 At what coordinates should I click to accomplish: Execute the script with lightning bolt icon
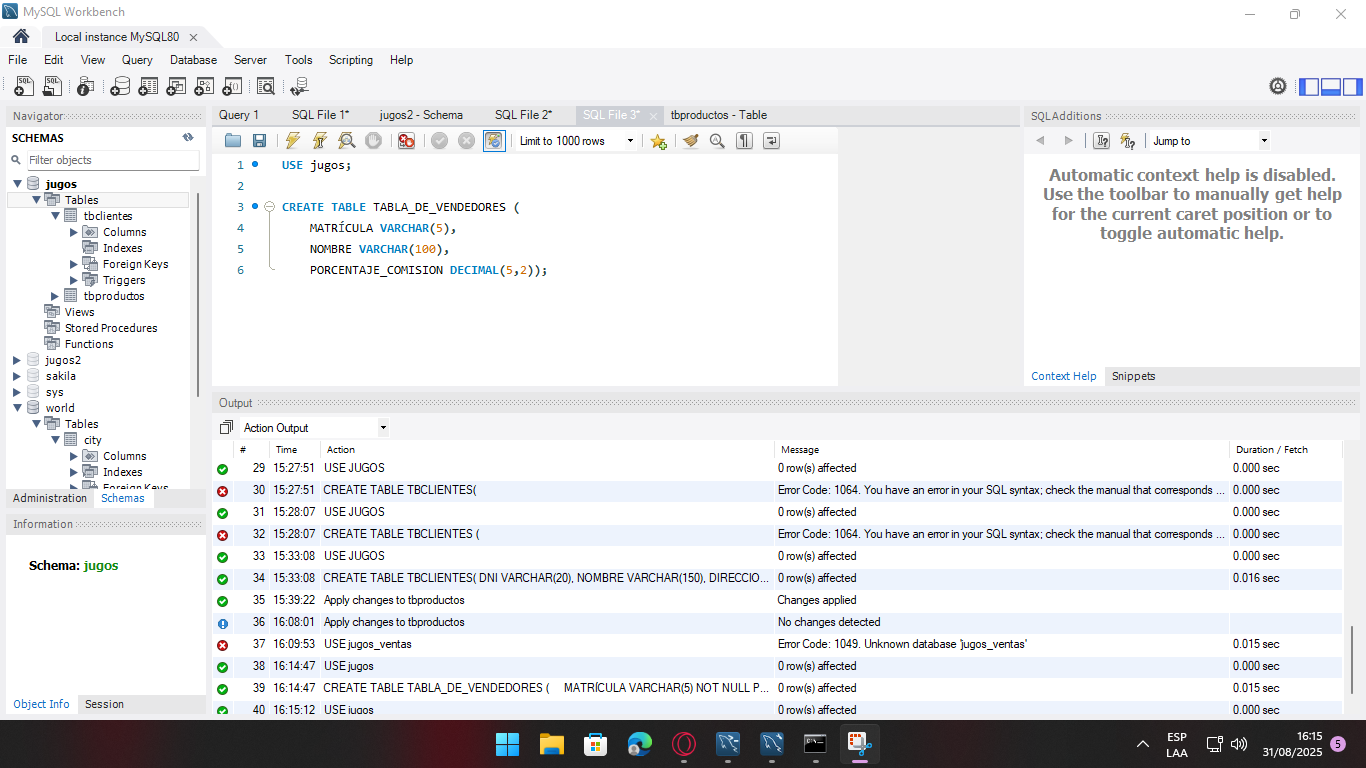293,141
